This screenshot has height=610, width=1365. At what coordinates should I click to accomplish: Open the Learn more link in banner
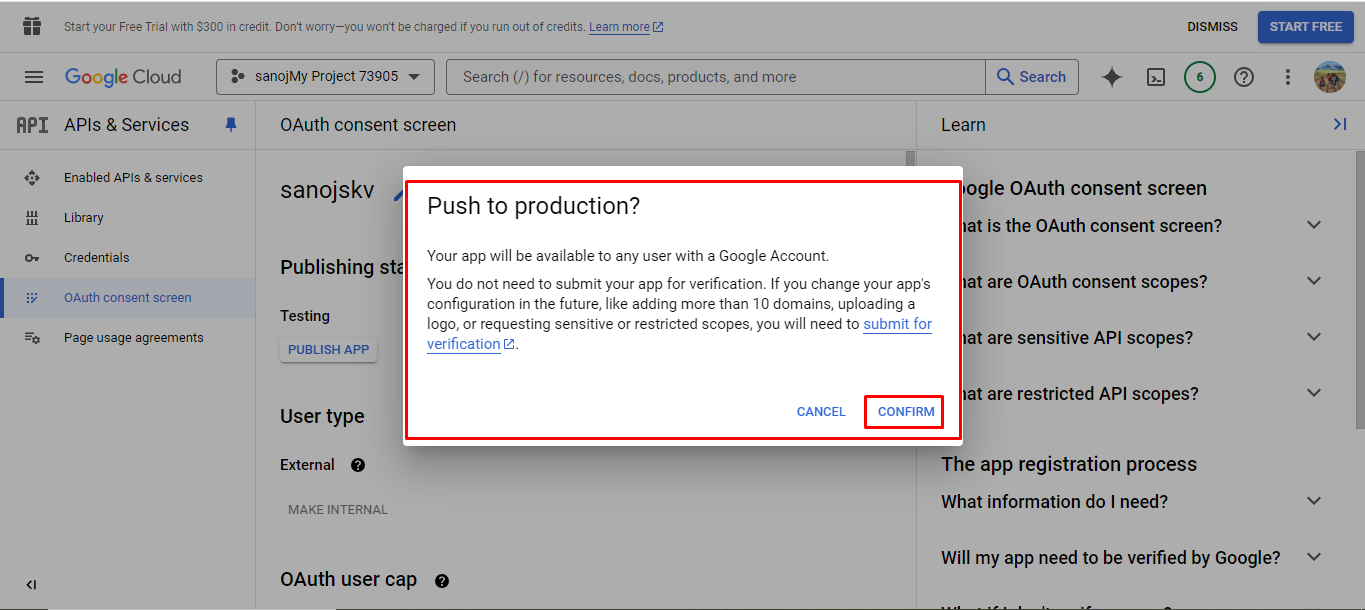(626, 27)
